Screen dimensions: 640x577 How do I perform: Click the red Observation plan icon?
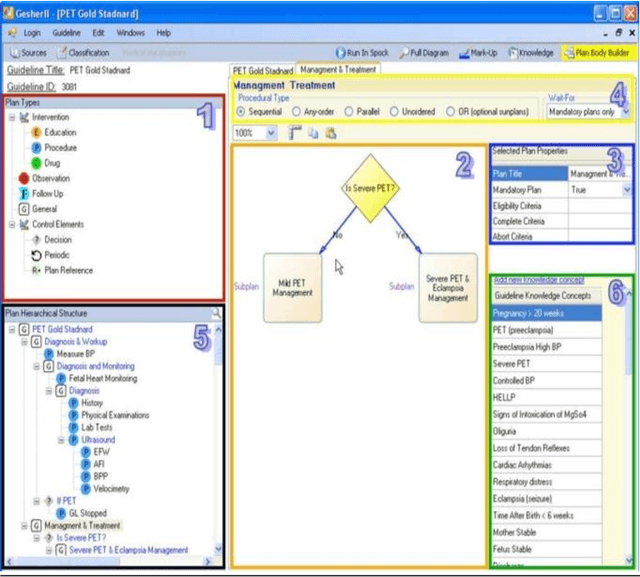[24, 178]
